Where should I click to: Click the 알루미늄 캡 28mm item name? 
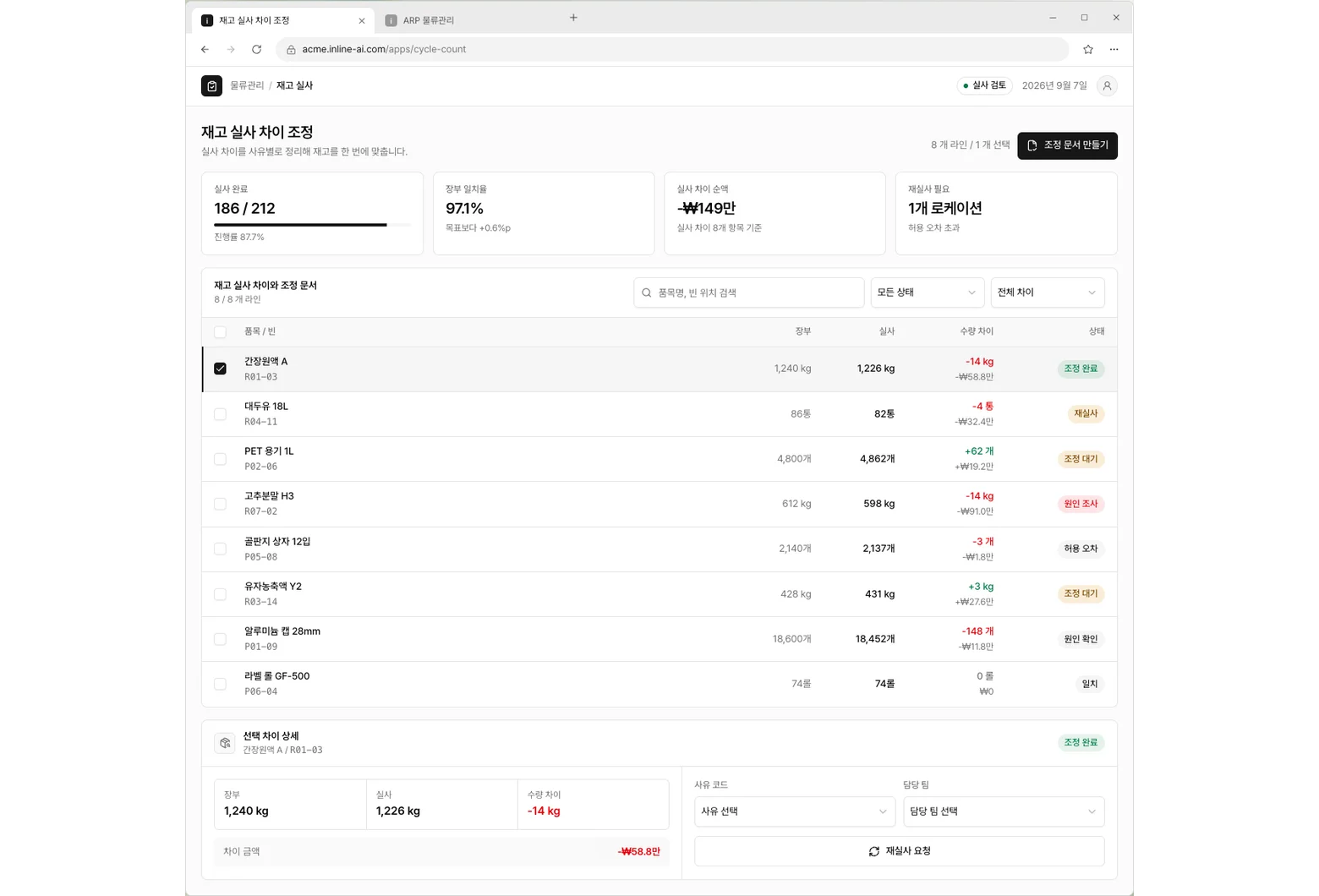point(282,631)
